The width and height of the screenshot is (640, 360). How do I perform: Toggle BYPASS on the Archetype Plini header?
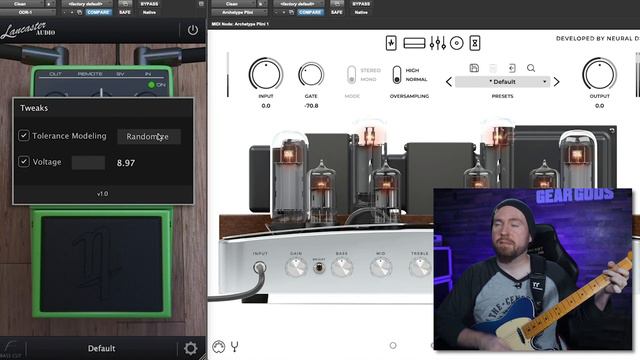pos(361,4)
